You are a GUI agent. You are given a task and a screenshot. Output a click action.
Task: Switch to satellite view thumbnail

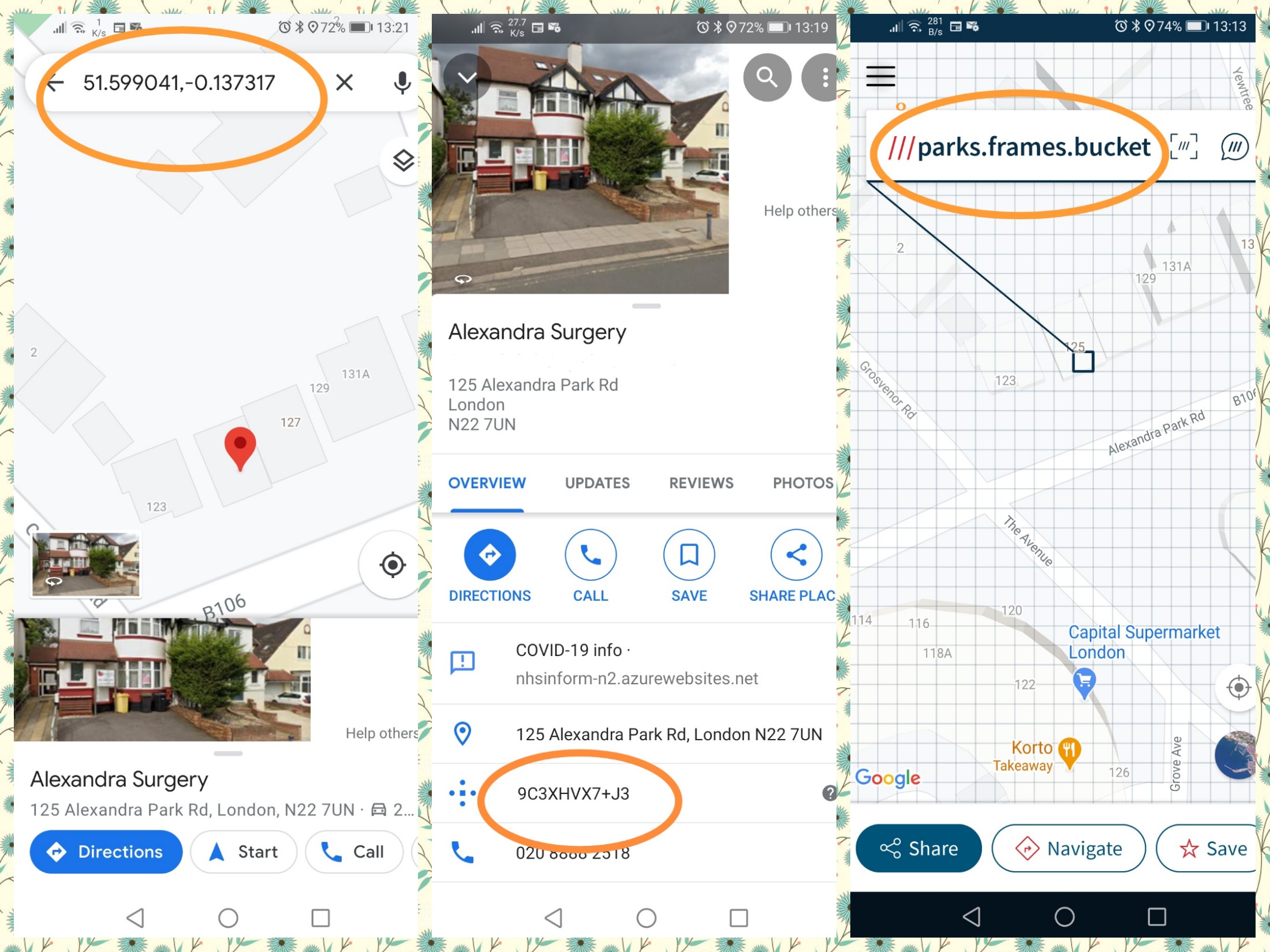tap(1235, 755)
